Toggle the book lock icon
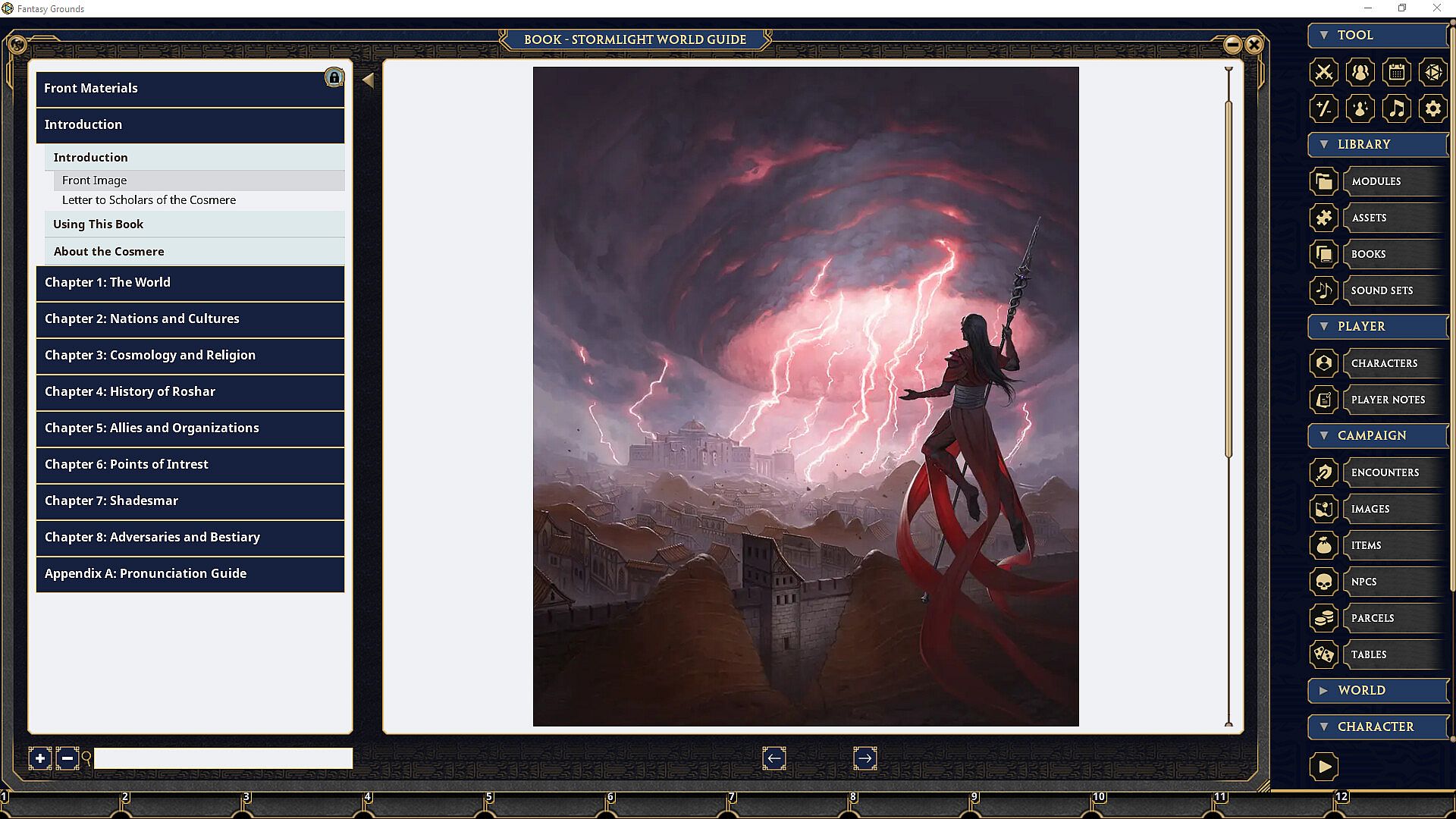Image resolution: width=1456 pixels, height=819 pixels. point(334,77)
